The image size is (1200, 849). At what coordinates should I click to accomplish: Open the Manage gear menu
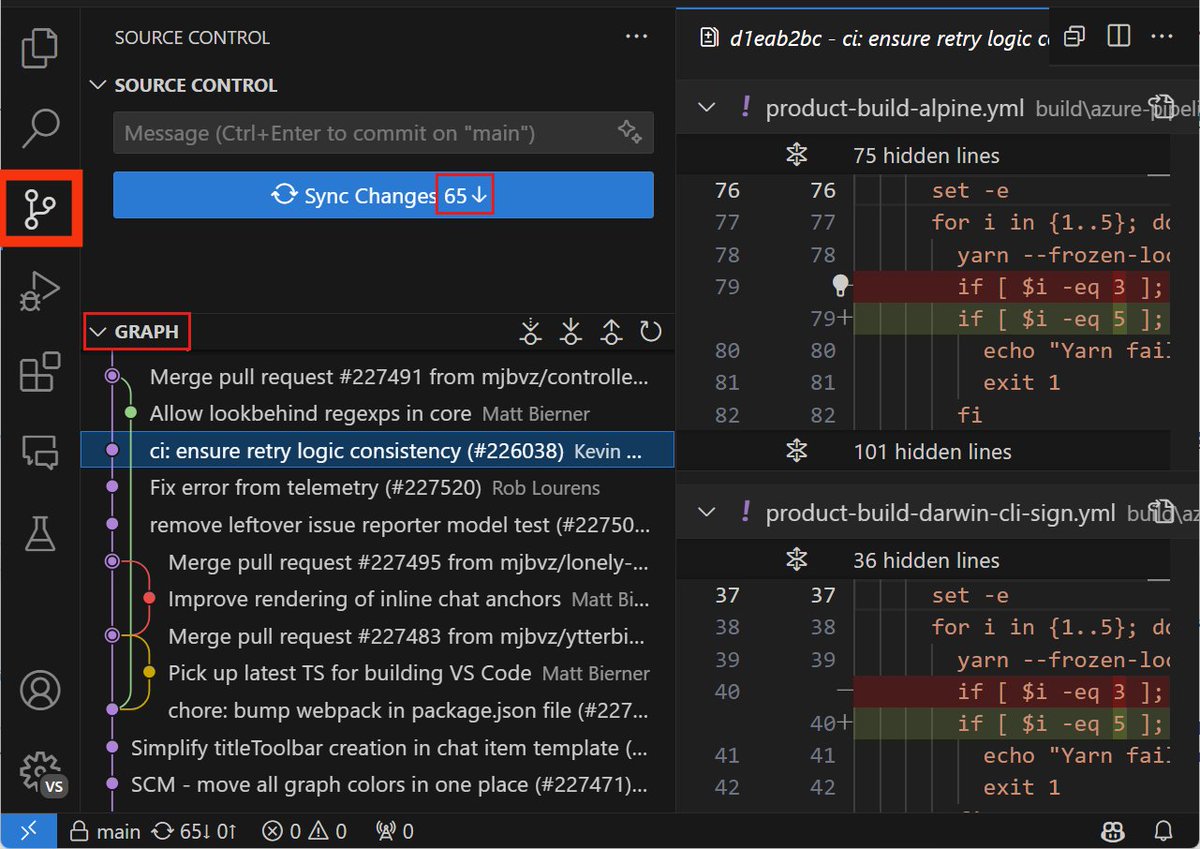(40, 773)
